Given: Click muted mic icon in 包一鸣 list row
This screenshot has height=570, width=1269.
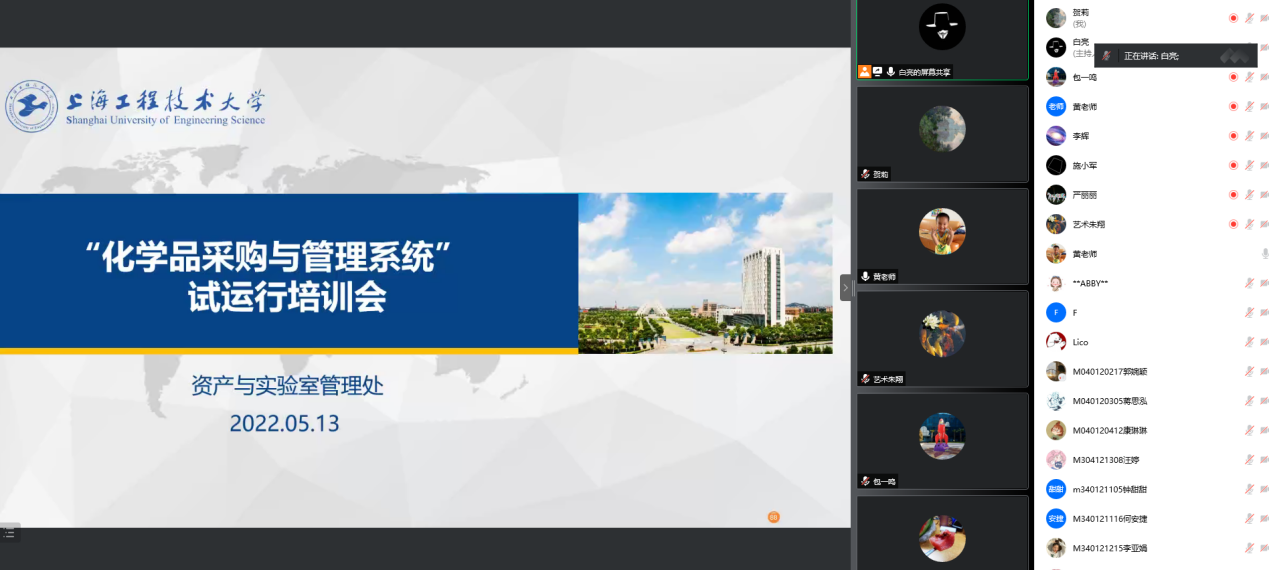Looking at the screenshot, I should 1249,77.
